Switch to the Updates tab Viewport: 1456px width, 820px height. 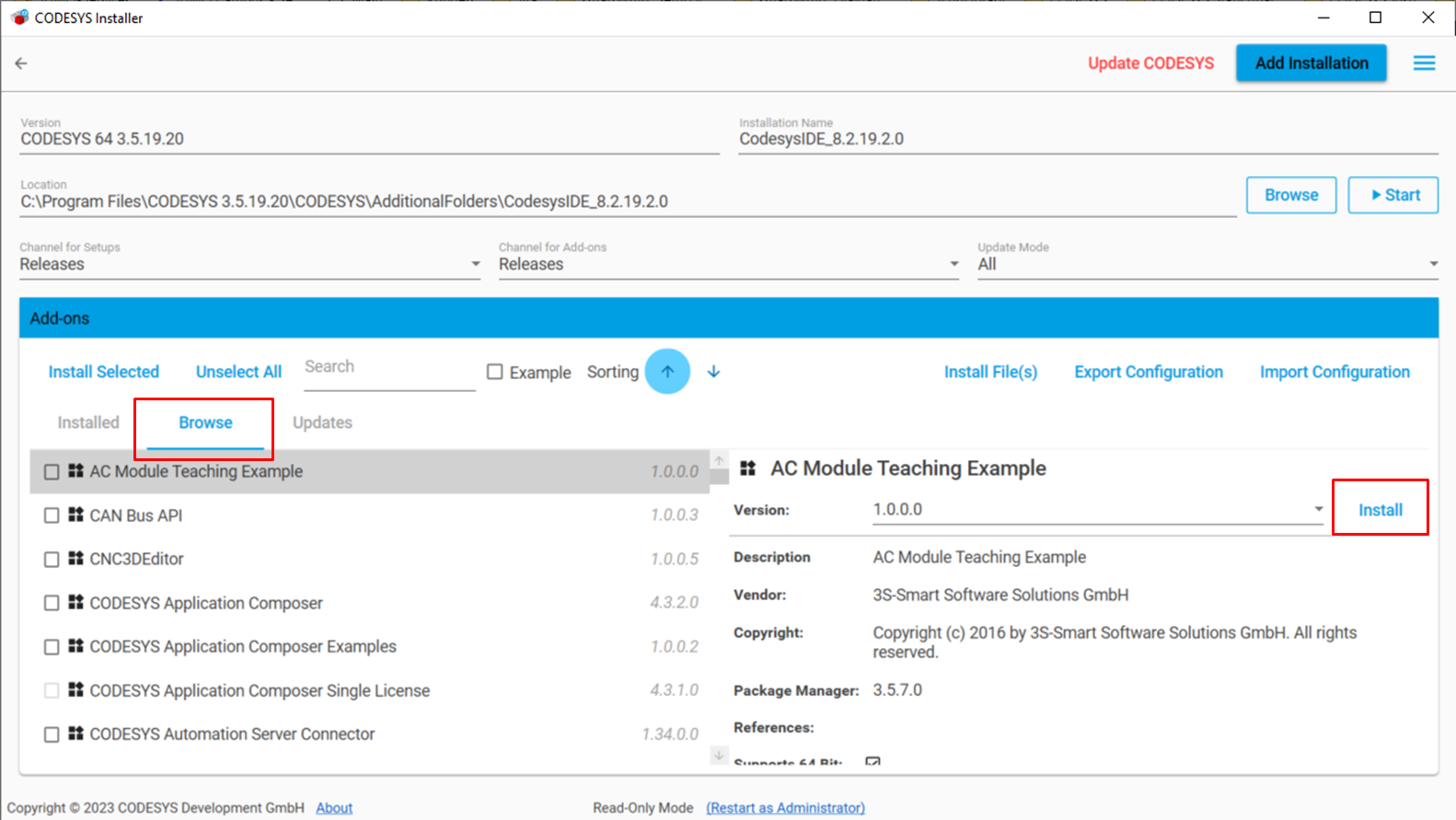pyautogui.click(x=322, y=422)
